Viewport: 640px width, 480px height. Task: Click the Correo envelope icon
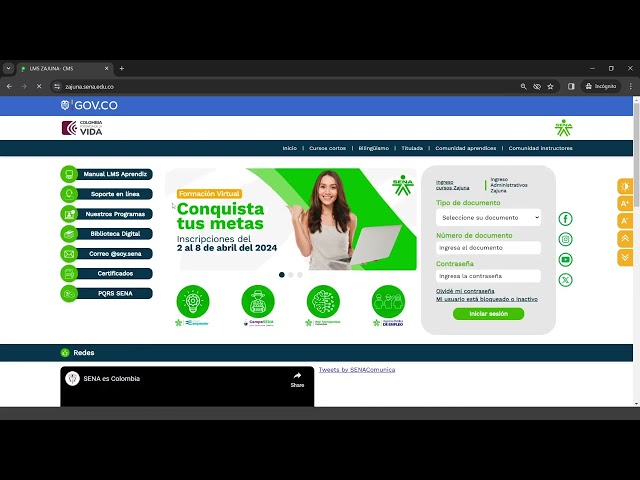[69, 253]
